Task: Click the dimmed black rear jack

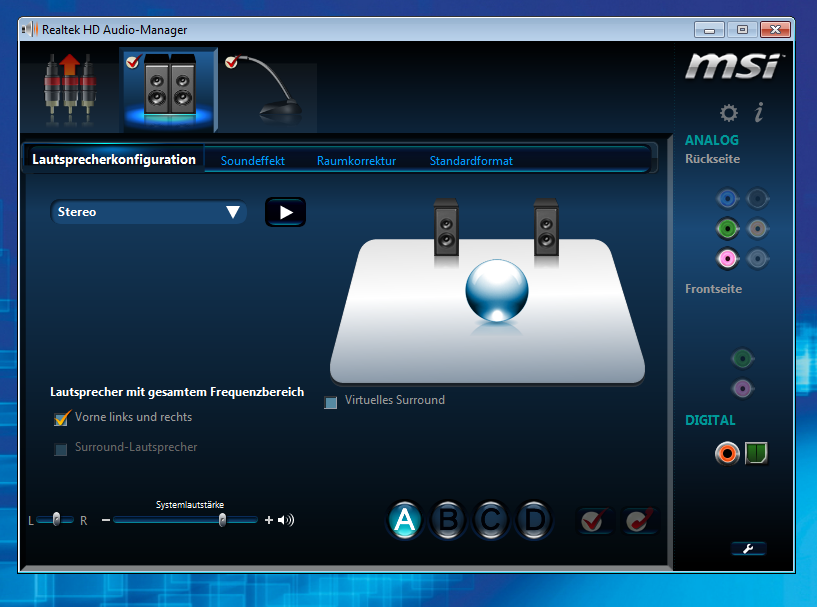Action: coord(757,199)
